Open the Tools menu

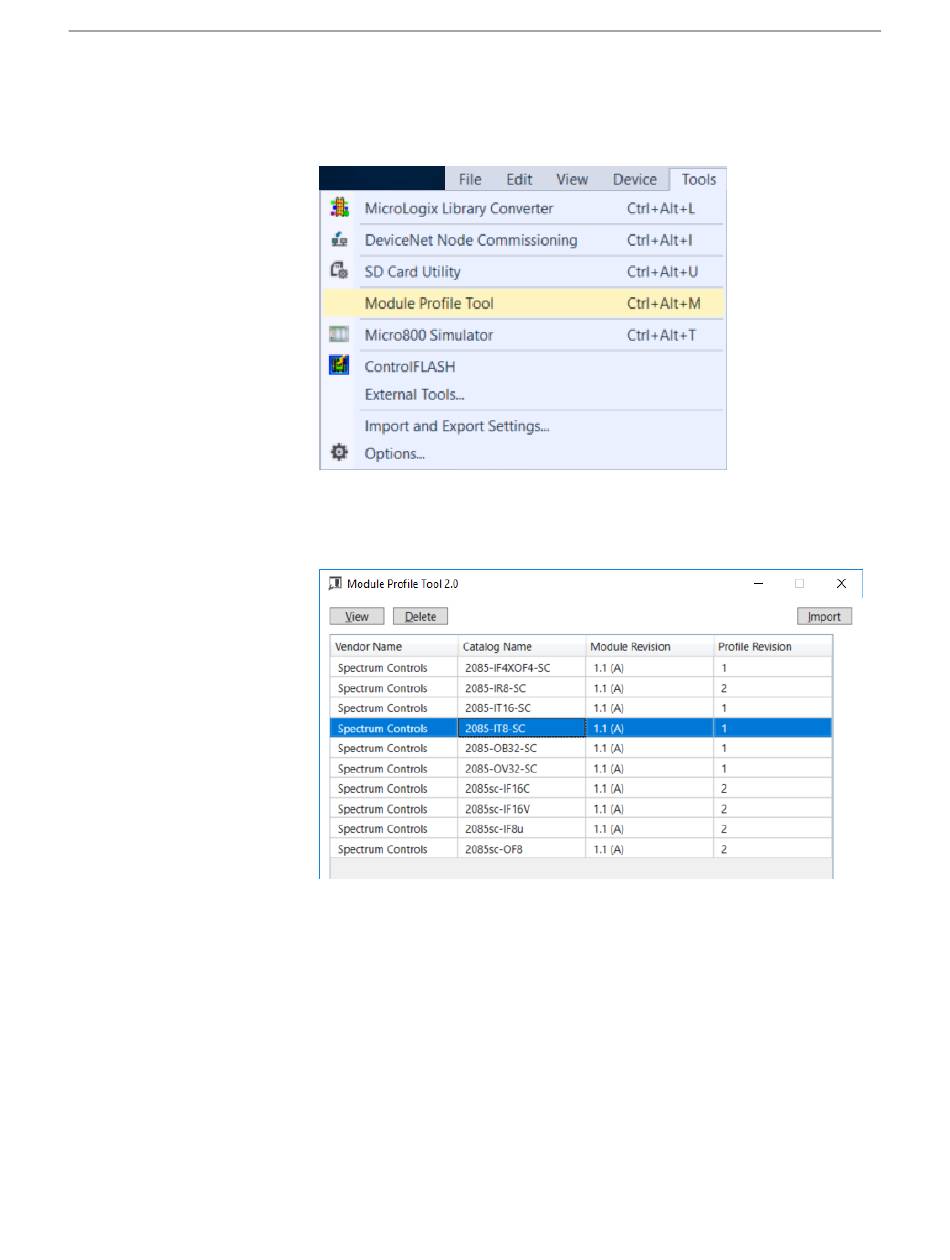[698, 179]
